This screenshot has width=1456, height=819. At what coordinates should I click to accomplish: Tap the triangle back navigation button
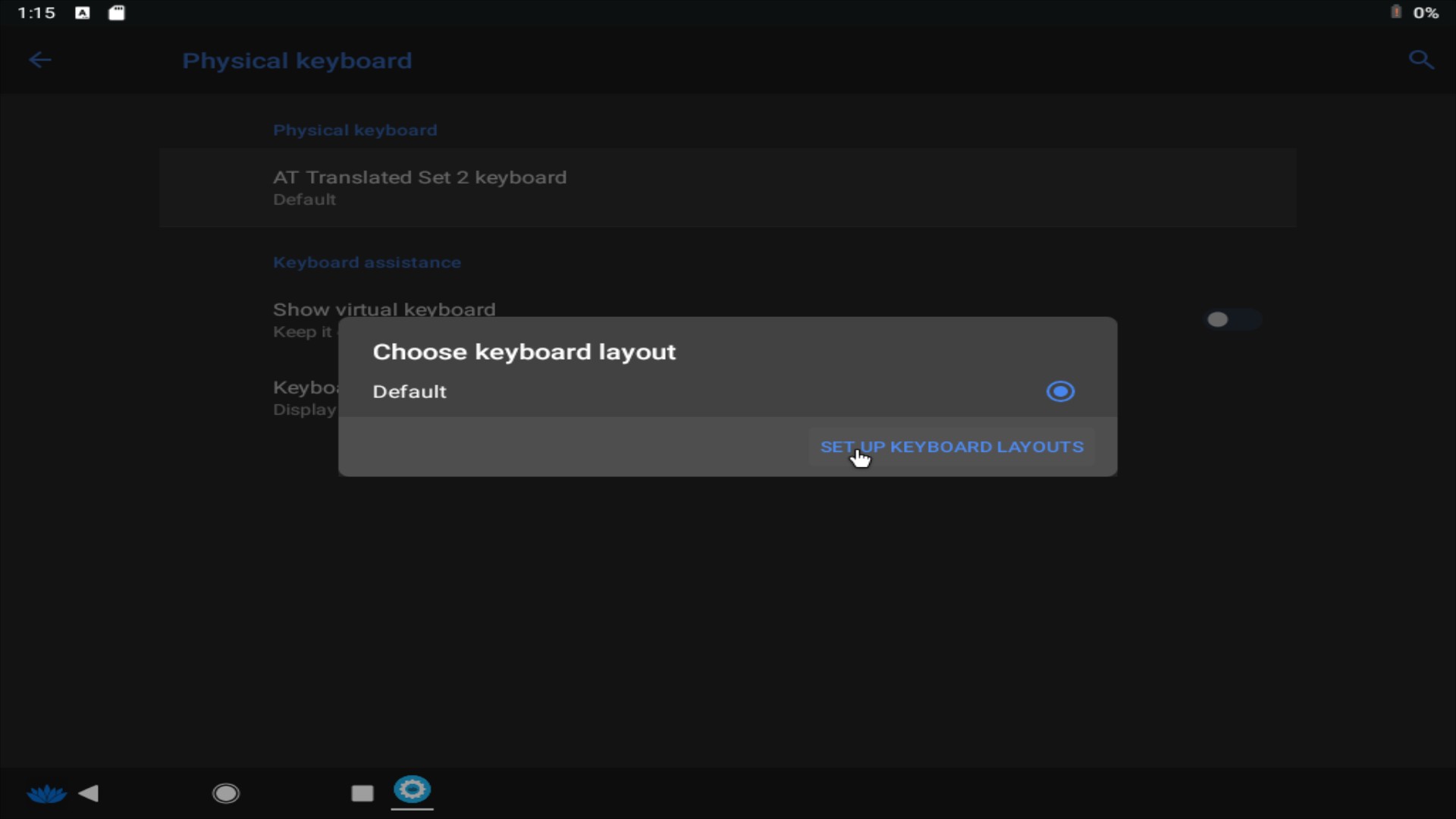pos(89,793)
